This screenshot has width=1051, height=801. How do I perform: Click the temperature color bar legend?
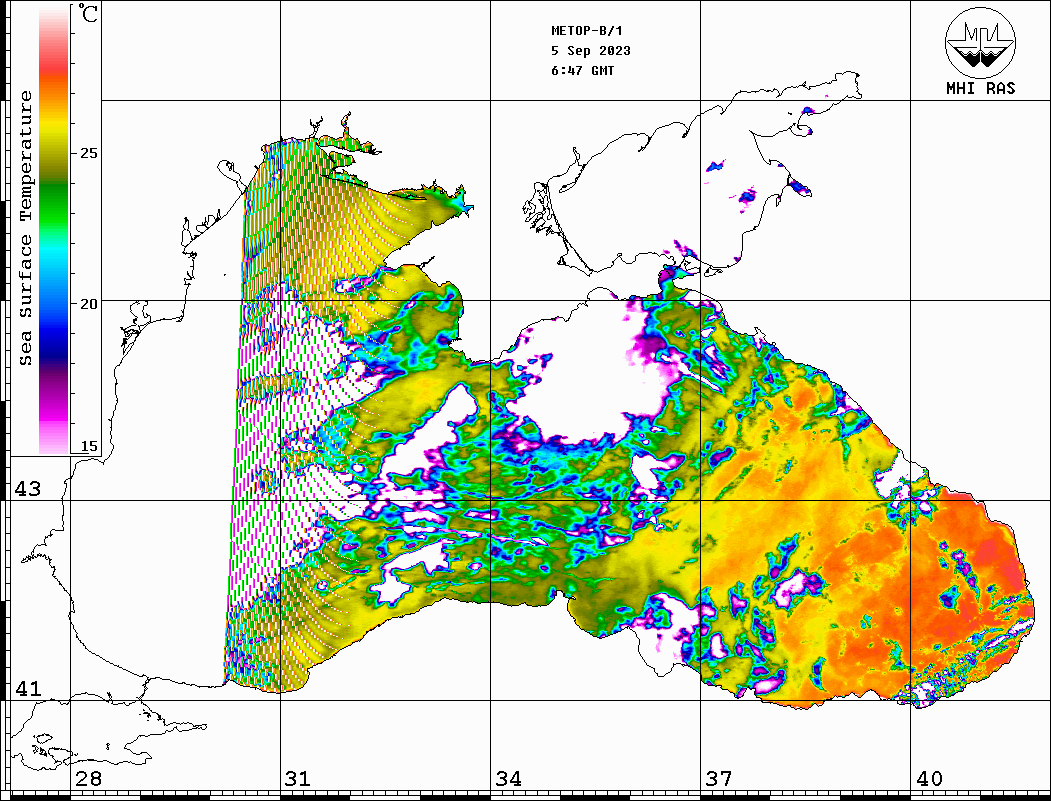tap(54, 231)
